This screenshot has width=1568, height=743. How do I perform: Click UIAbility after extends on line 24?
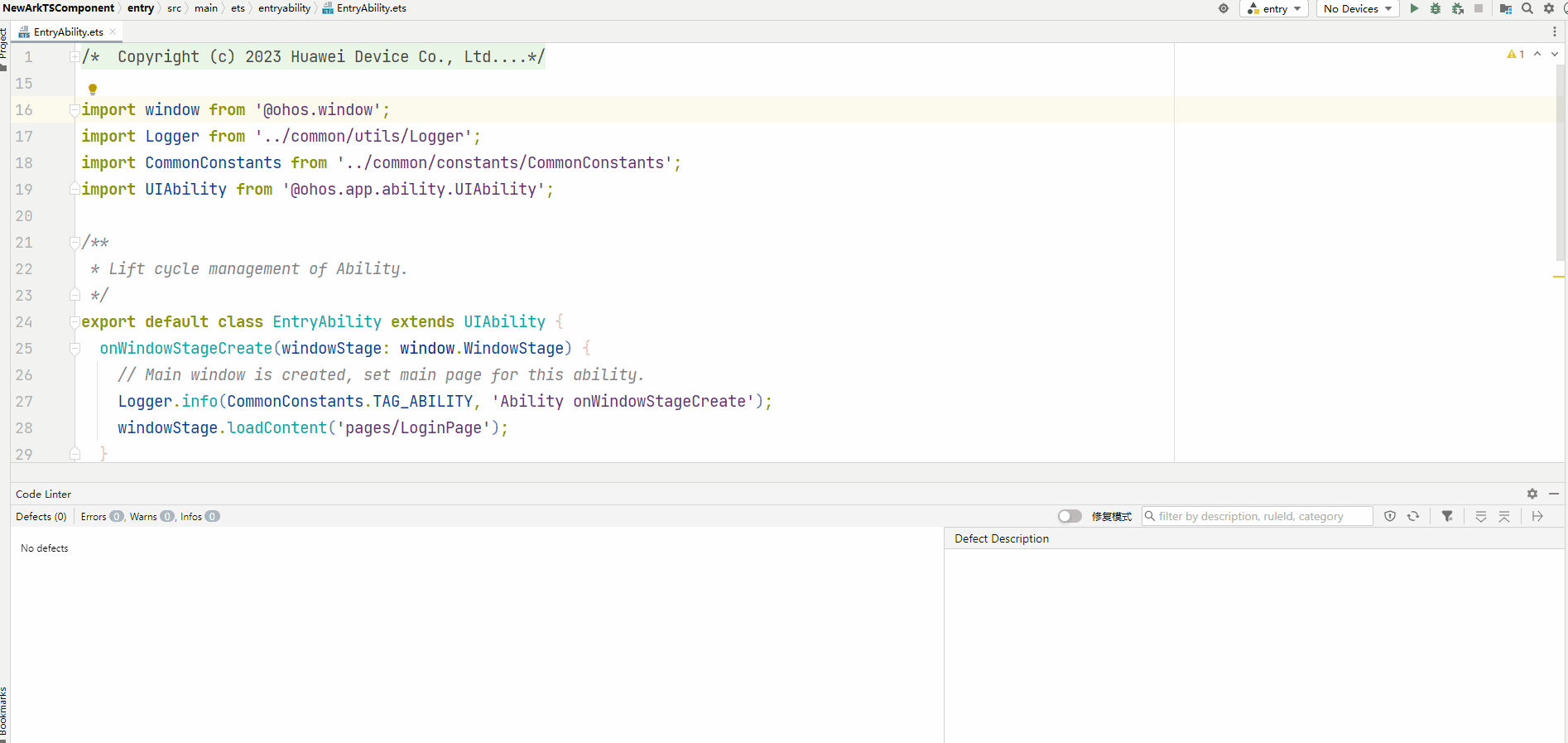click(x=505, y=321)
